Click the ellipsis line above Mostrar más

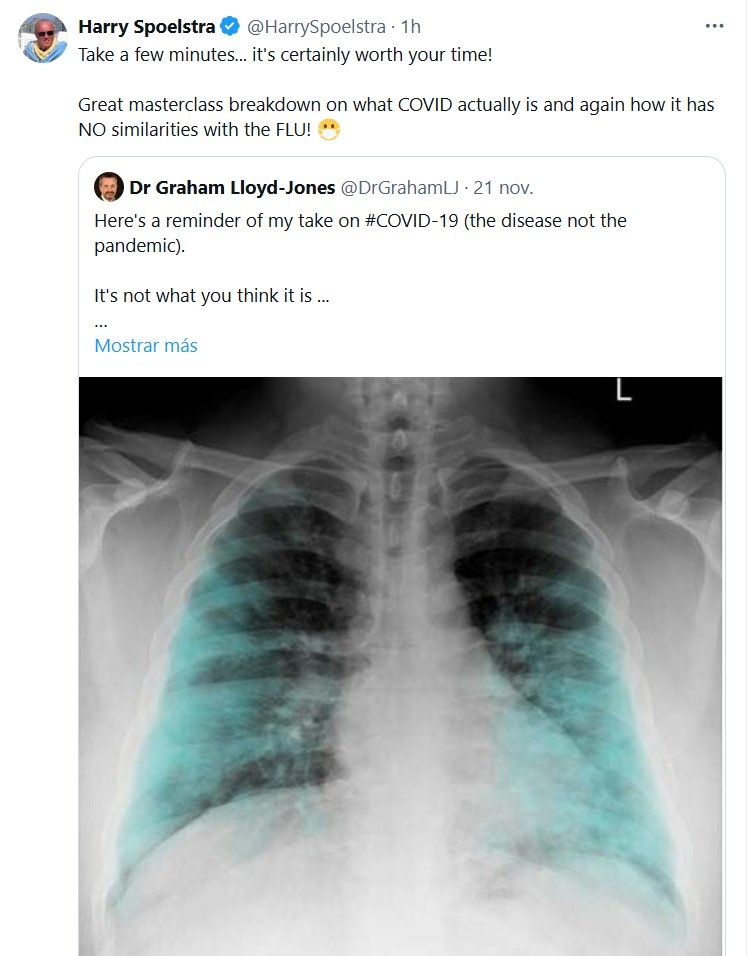pyautogui.click(x=100, y=322)
